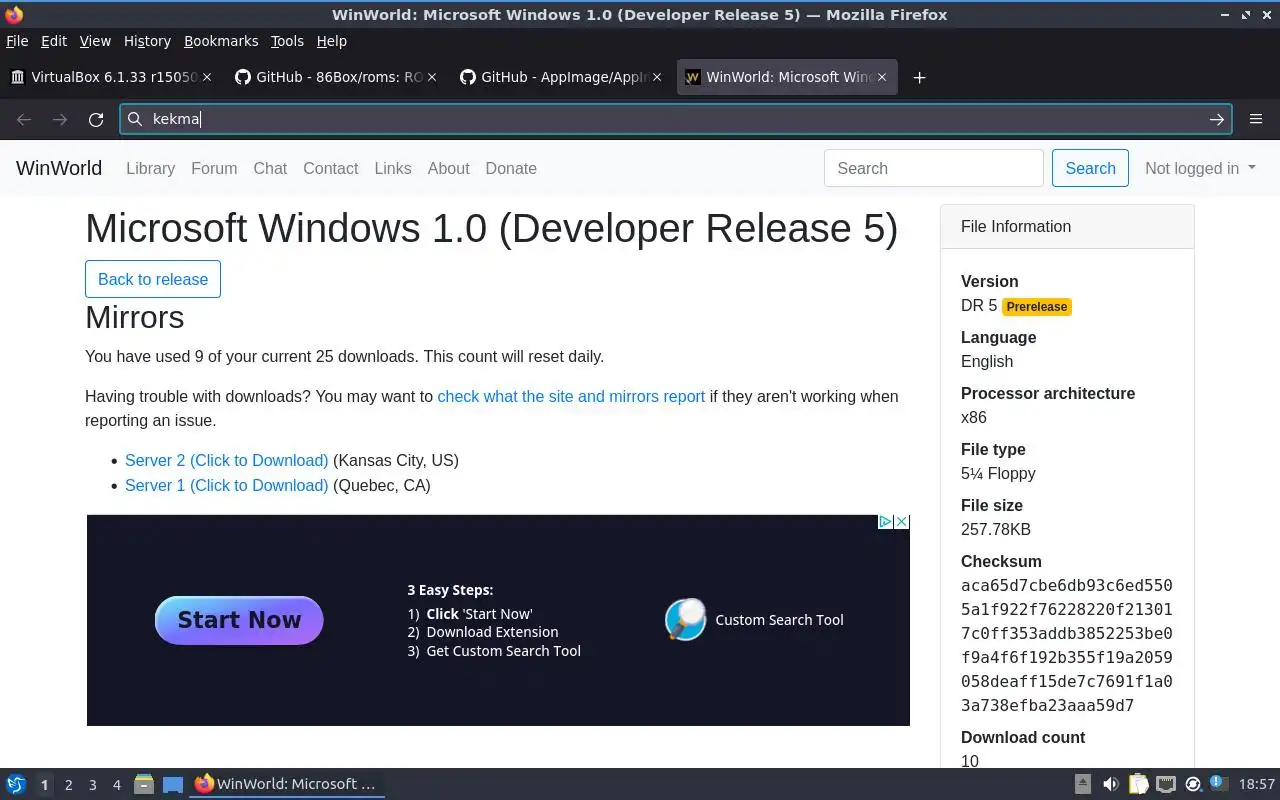Focus the WinWorld search field
Image resolution: width=1280 pixels, height=800 pixels.
934,168
